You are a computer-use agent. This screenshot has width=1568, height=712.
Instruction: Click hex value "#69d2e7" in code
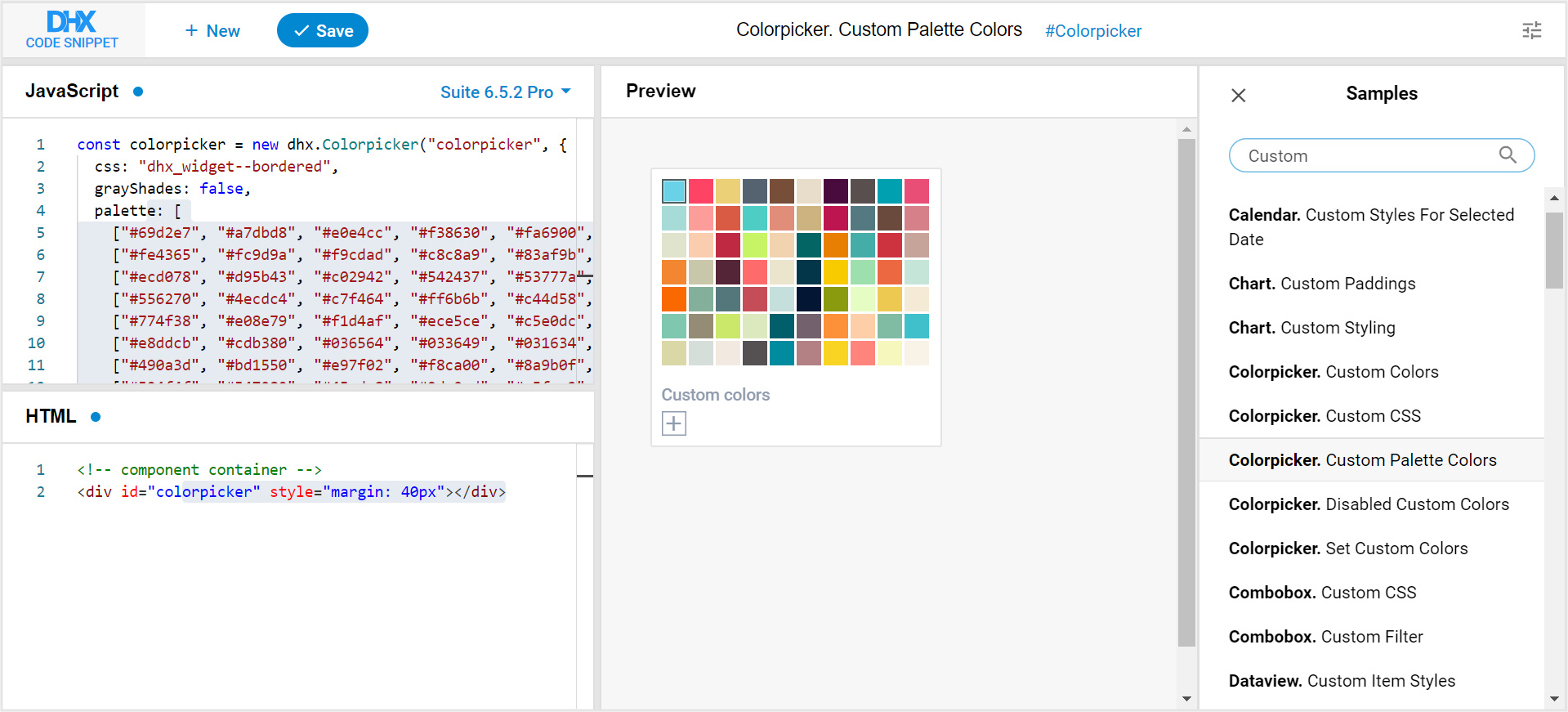(159, 233)
